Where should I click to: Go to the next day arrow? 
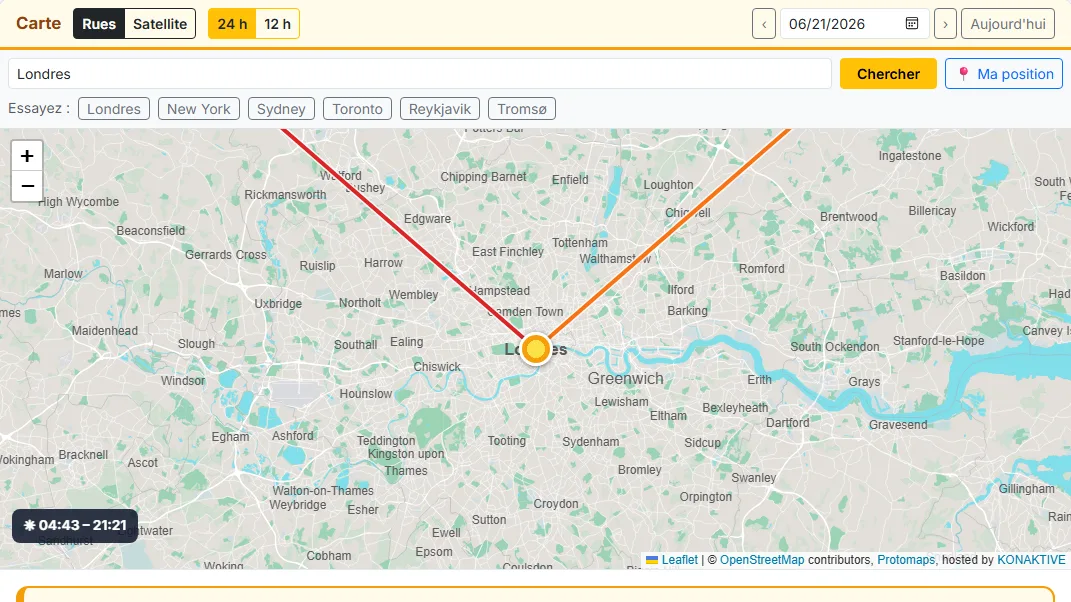[945, 24]
